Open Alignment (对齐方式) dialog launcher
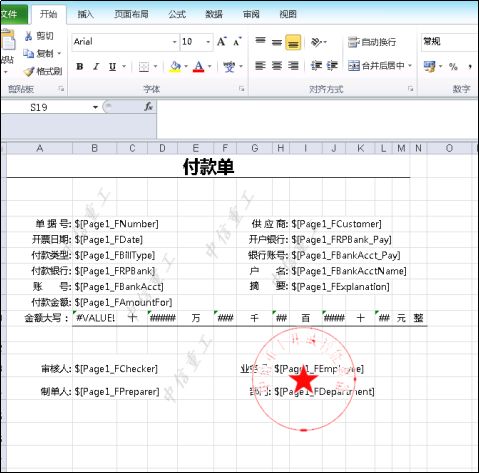This screenshot has width=479, height=473. [411, 89]
